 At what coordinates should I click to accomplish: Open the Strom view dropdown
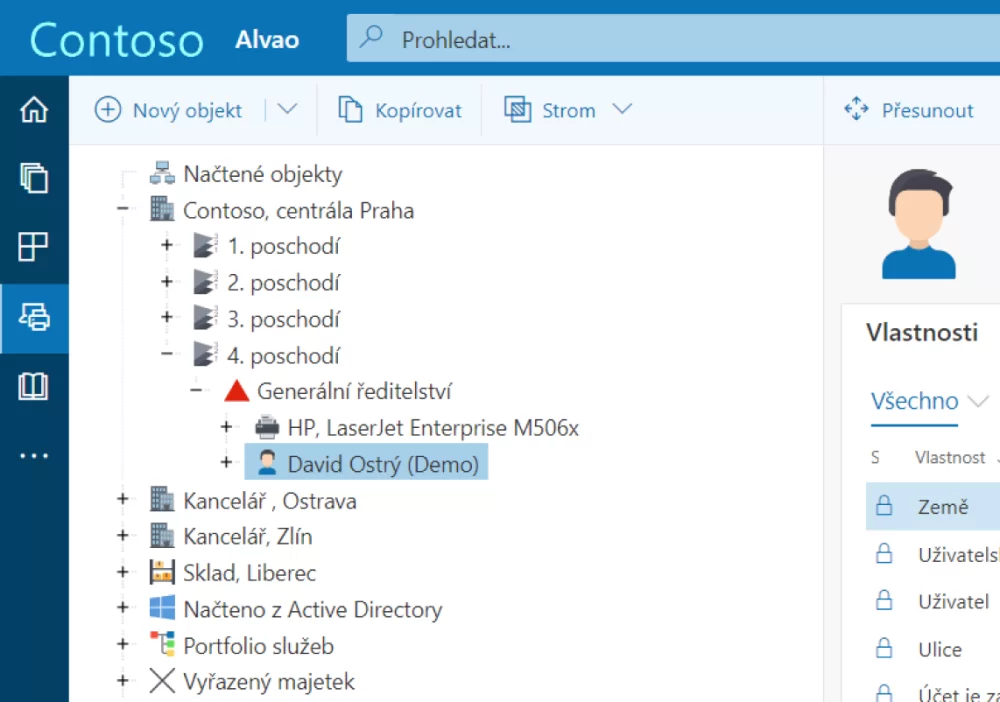click(568, 110)
